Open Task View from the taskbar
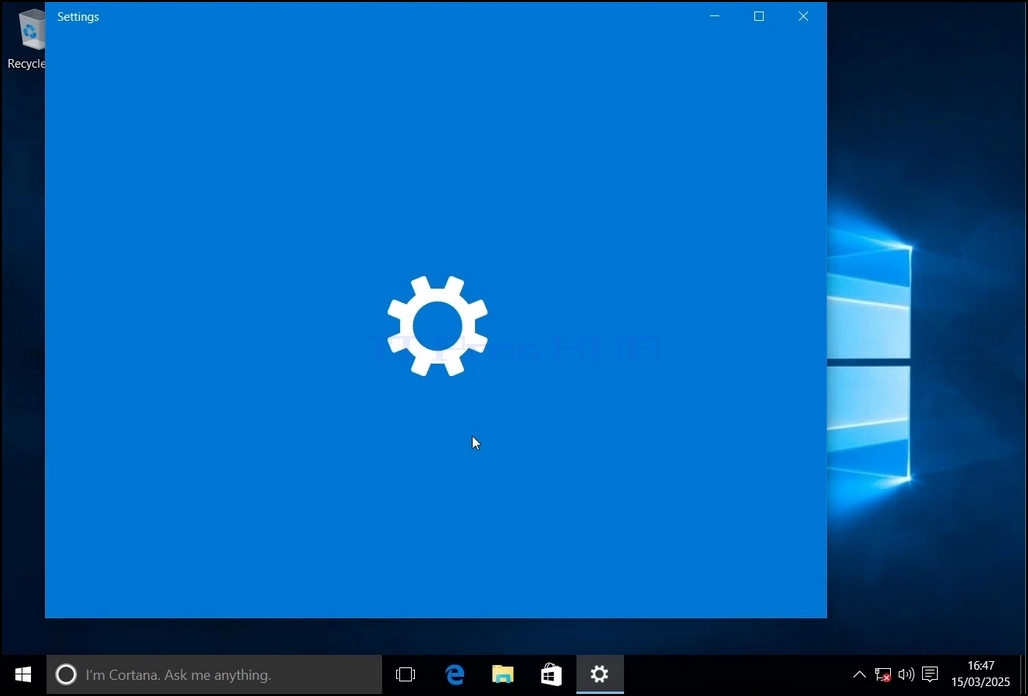 pyautogui.click(x=406, y=674)
